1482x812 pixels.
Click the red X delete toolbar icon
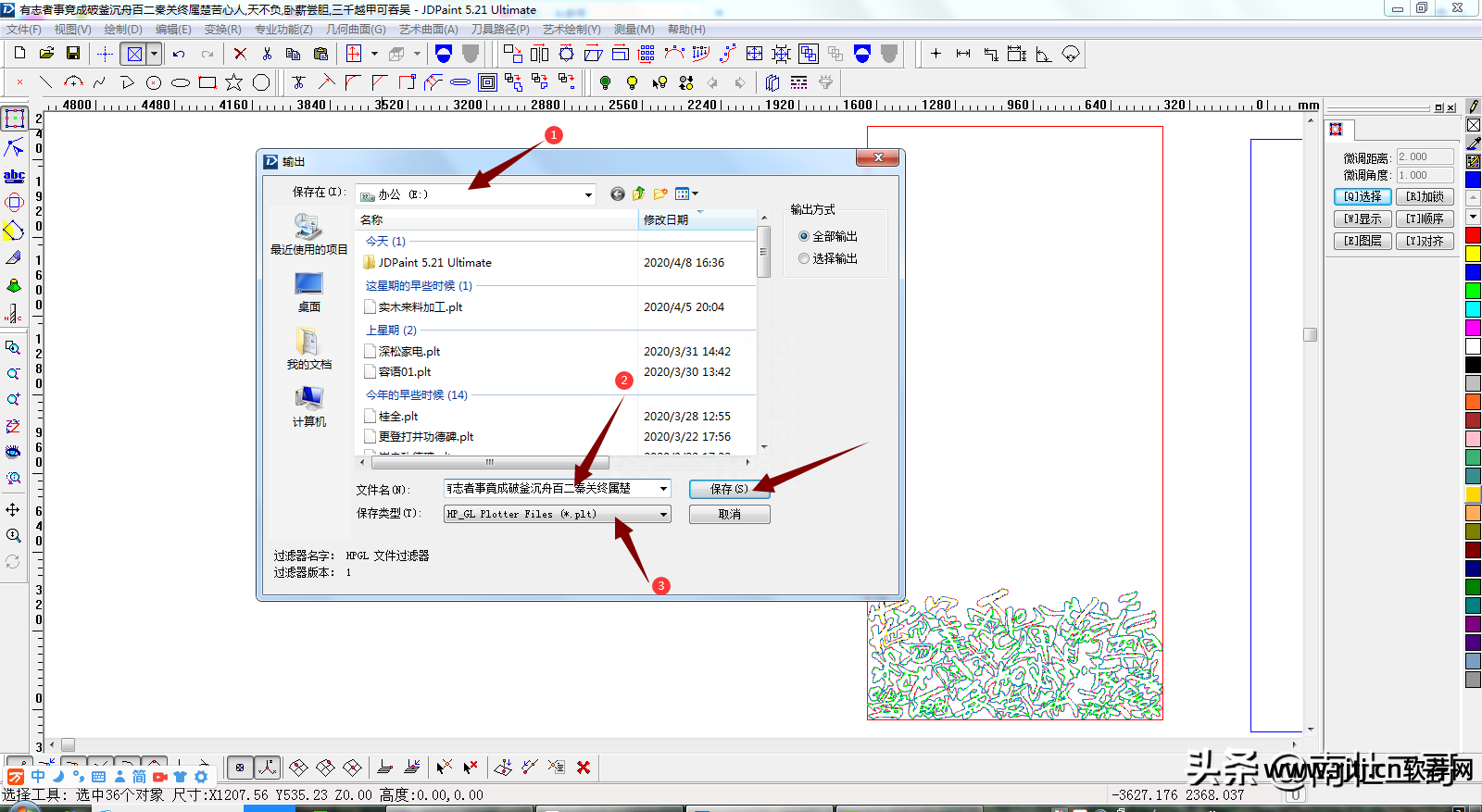coord(240,54)
